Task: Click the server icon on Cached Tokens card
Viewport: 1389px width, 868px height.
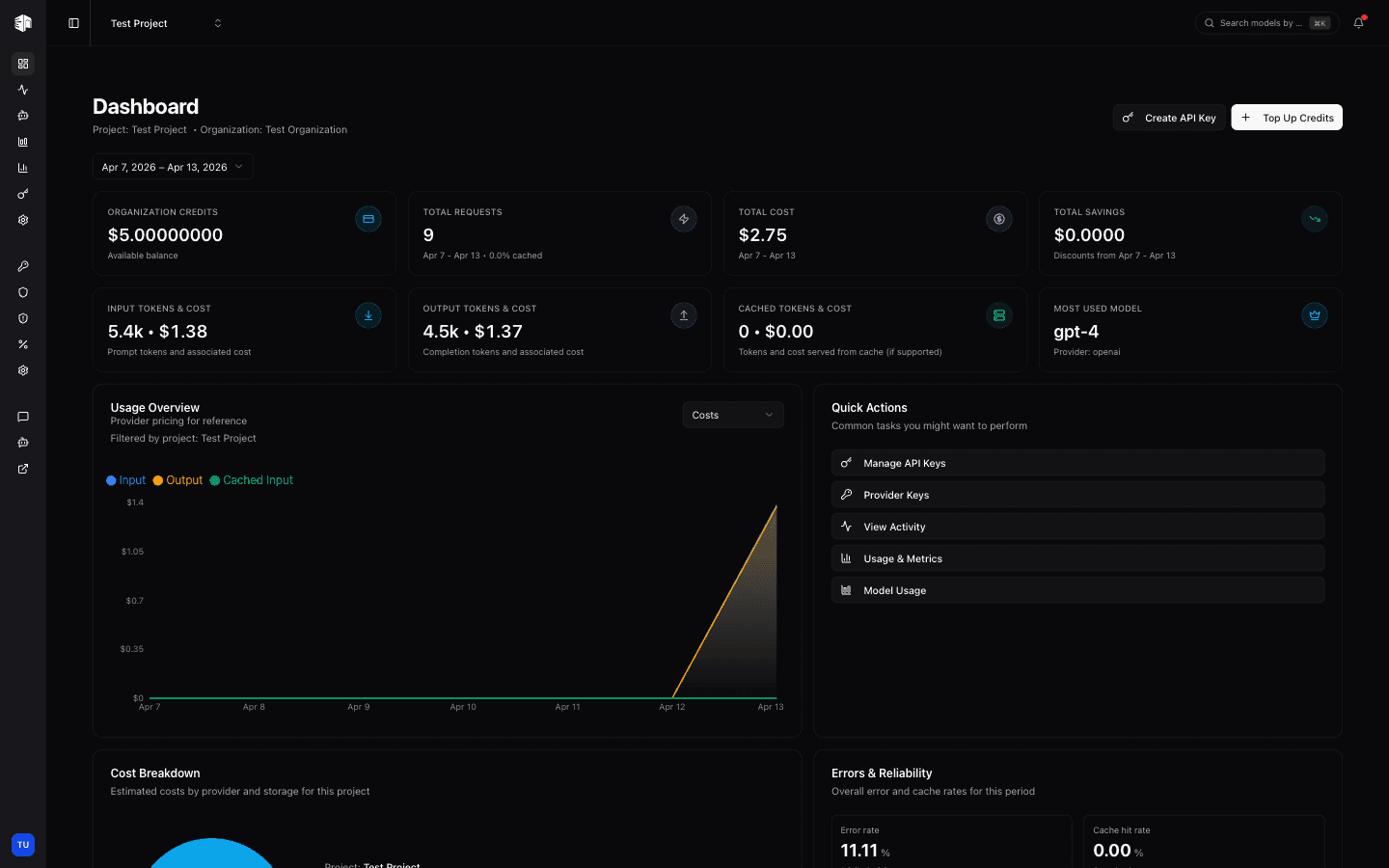Action: coord(999,315)
